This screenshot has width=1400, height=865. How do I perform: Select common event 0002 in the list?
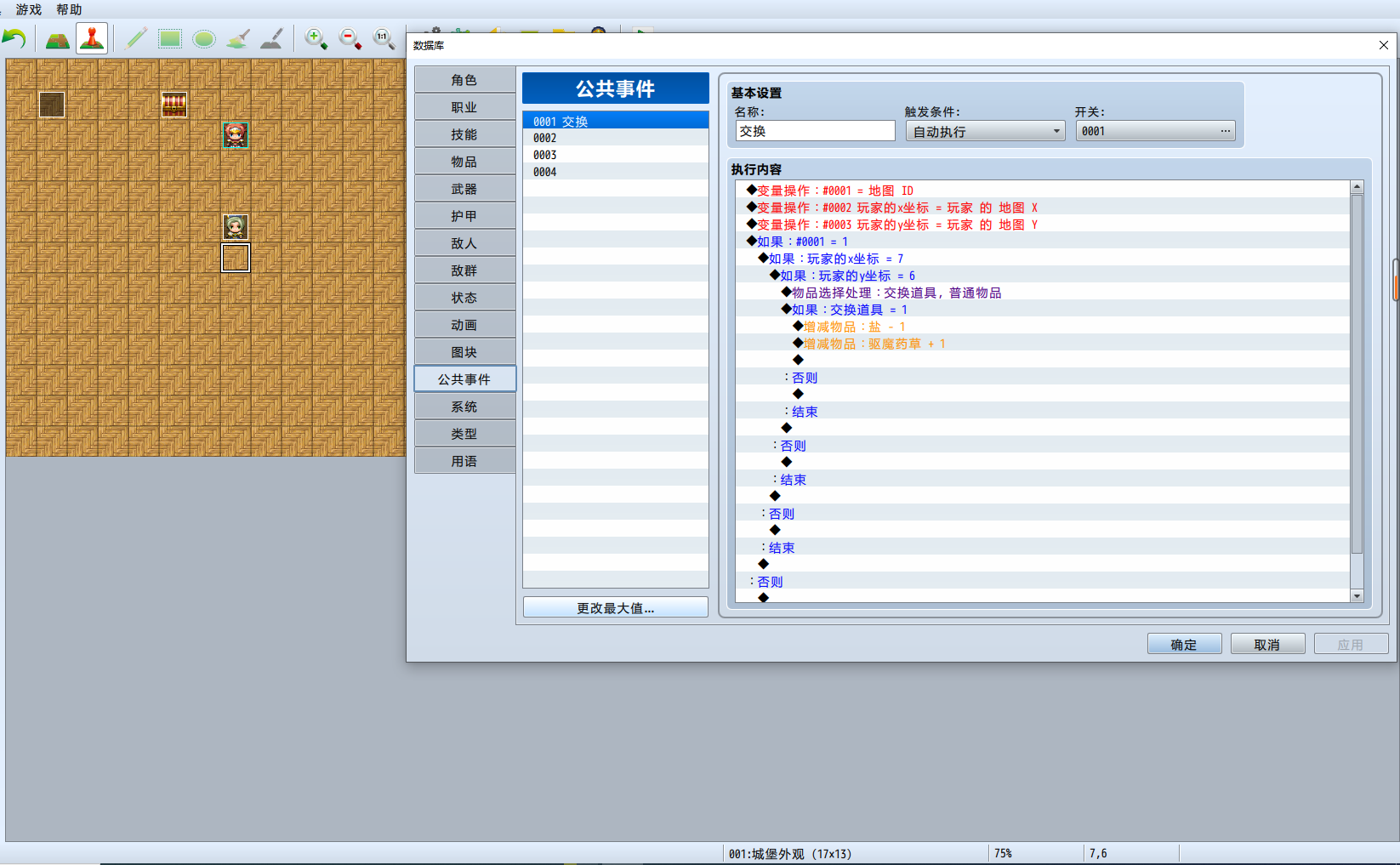616,138
